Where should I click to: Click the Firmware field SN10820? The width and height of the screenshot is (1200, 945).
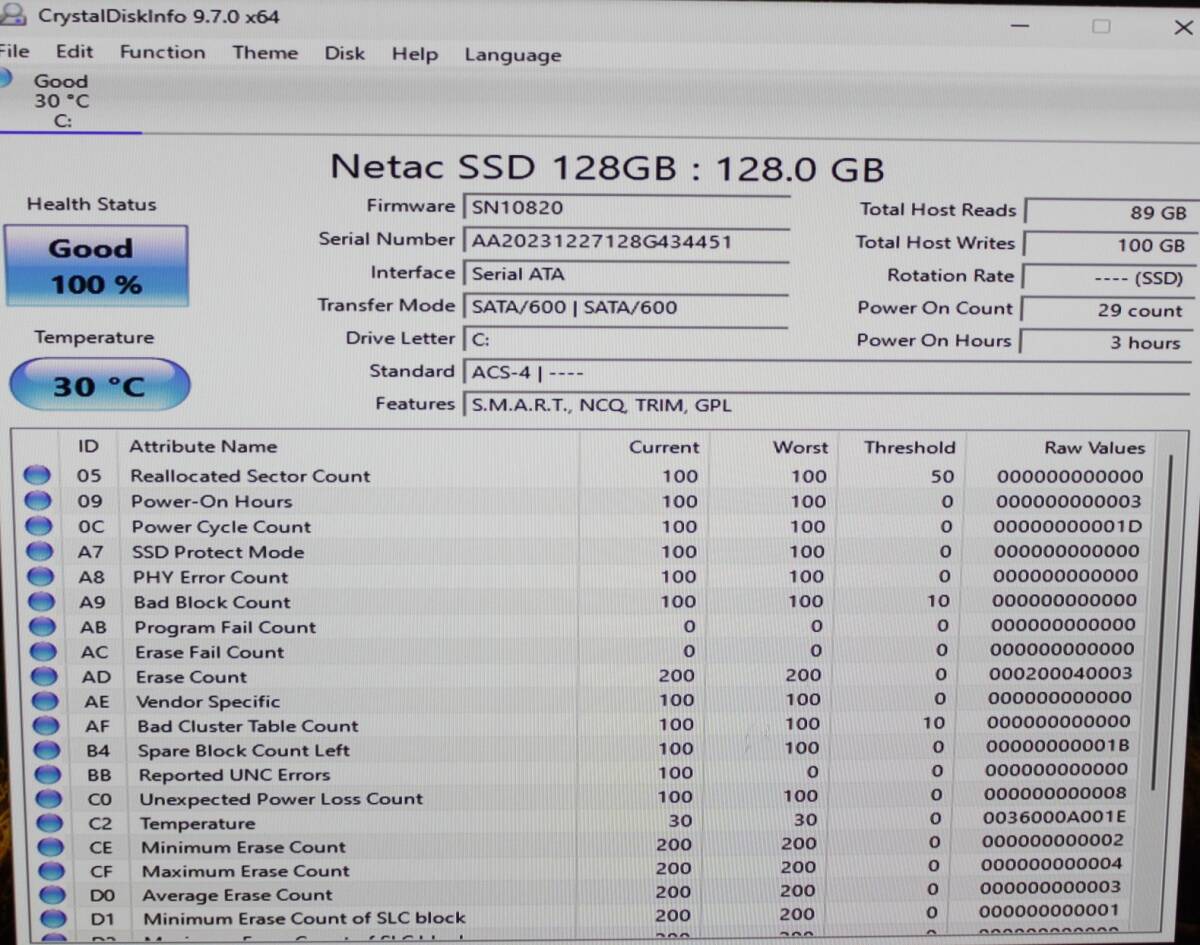pyautogui.click(x=625, y=208)
